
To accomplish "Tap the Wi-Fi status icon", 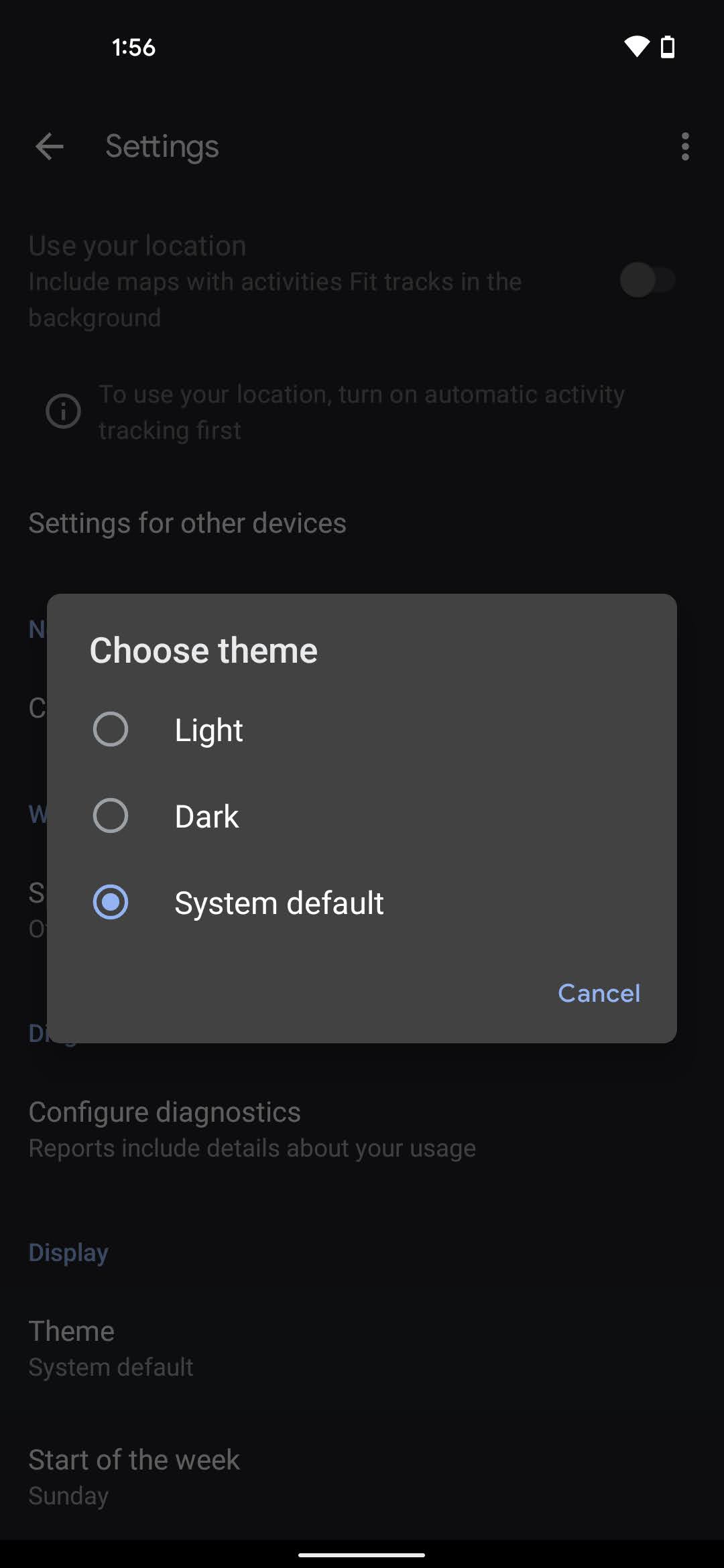I will [636, 47].
